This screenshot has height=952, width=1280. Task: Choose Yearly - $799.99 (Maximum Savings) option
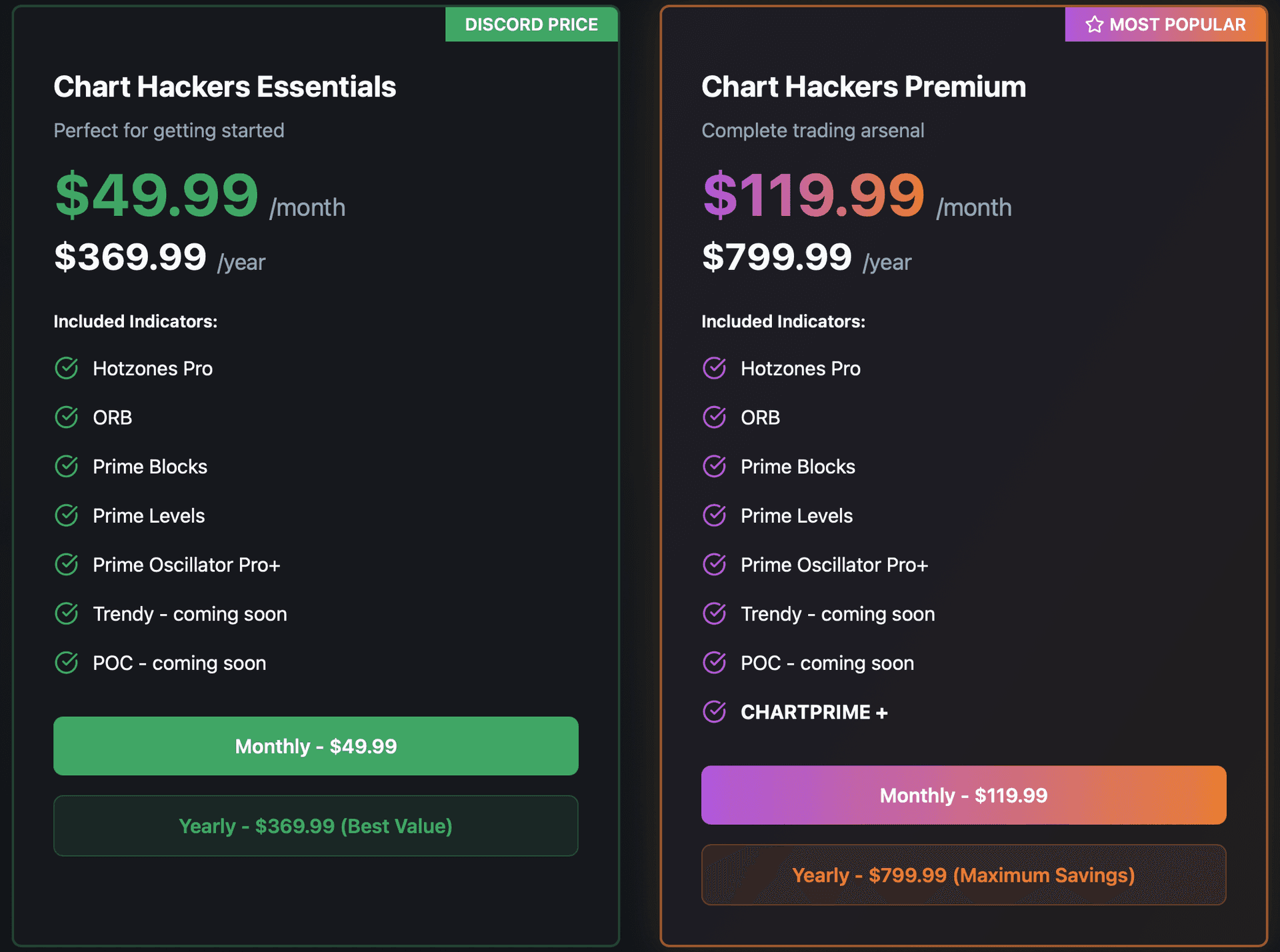pos(963,875)
